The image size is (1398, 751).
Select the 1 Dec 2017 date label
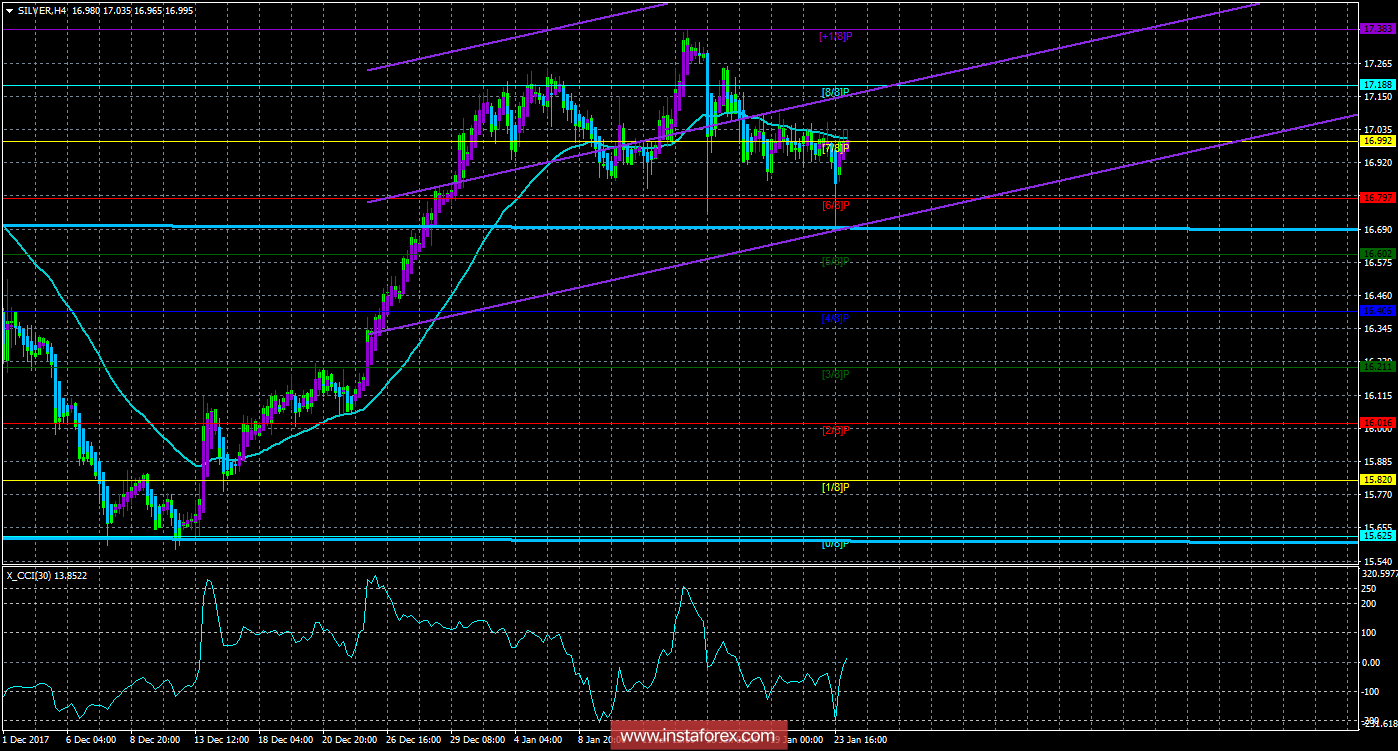pyautogui.click(x=28, y=740)
